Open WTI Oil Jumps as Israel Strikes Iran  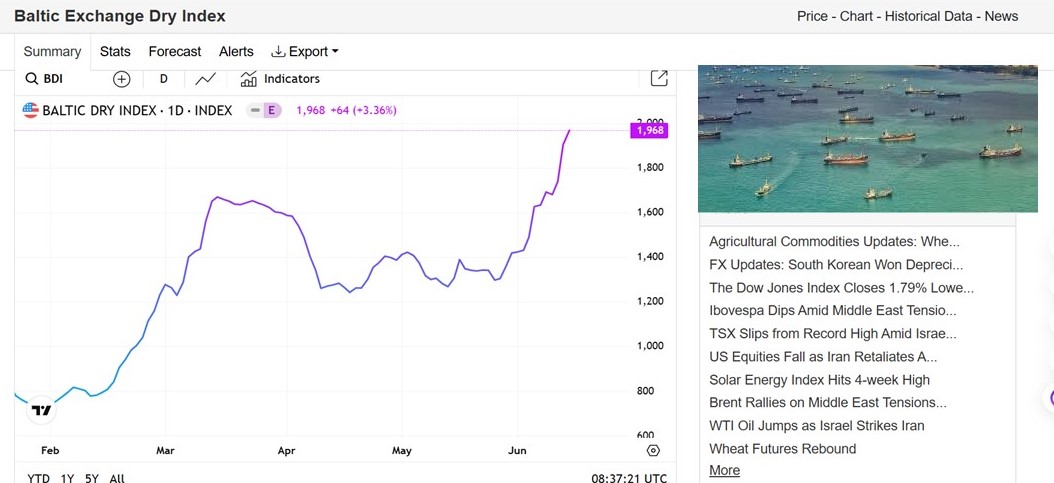tap(817, 426)
